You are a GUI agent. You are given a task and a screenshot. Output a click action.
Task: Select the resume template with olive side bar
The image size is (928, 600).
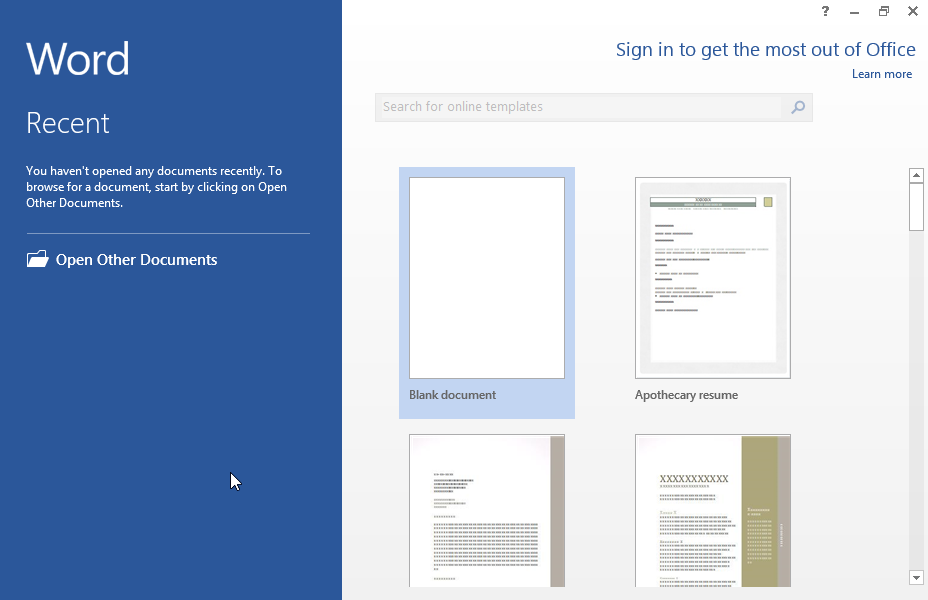coord(713,511)
